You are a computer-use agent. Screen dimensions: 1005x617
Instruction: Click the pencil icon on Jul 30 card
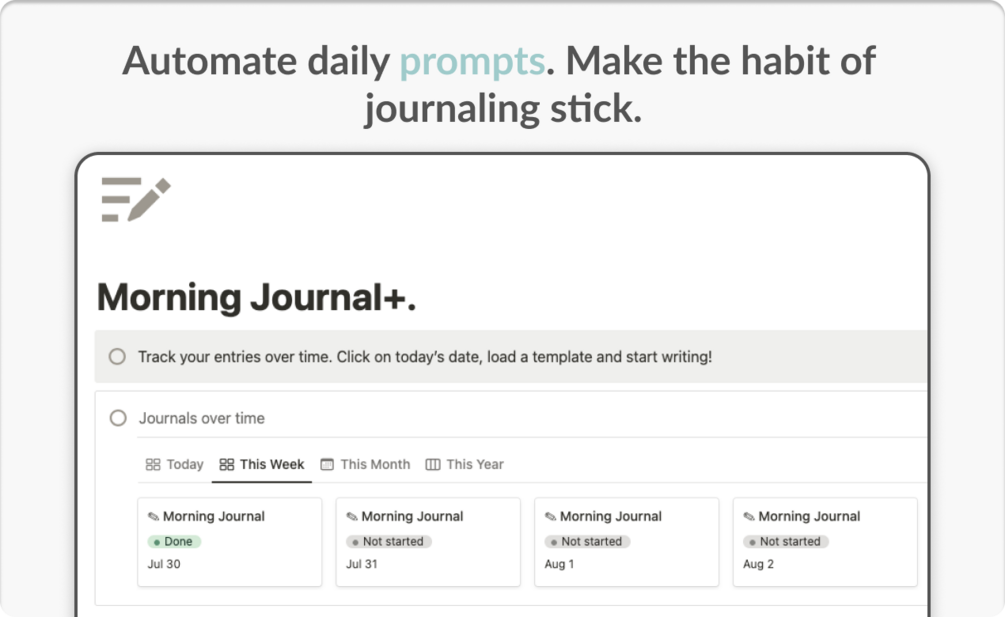[x=153, y=516]
